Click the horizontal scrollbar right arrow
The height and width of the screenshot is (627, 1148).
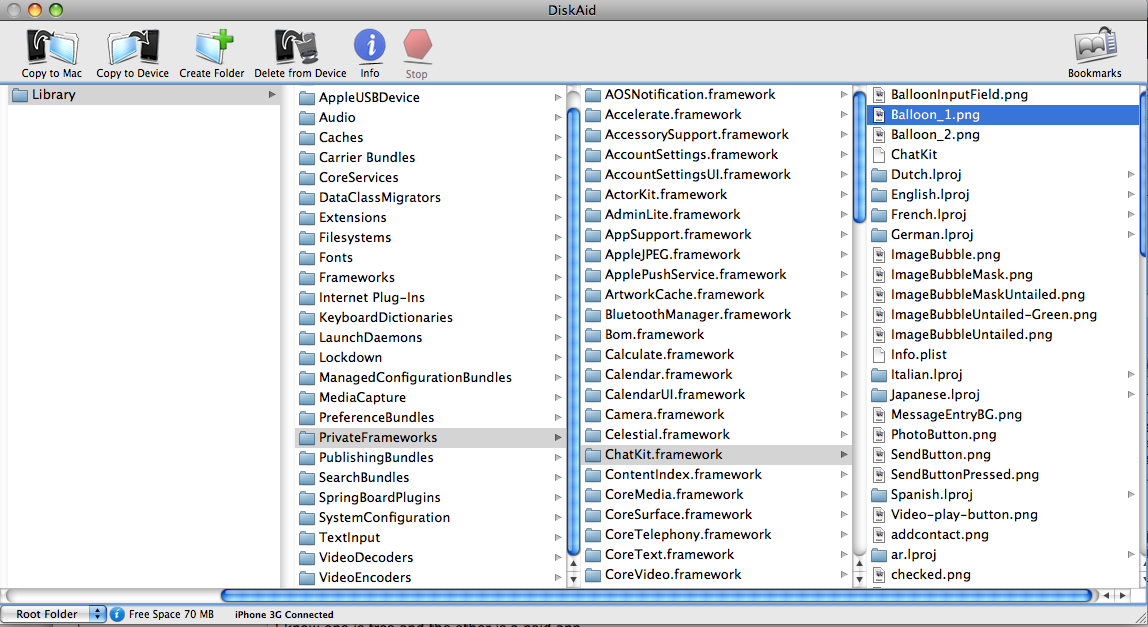(x=1123, y=596)
